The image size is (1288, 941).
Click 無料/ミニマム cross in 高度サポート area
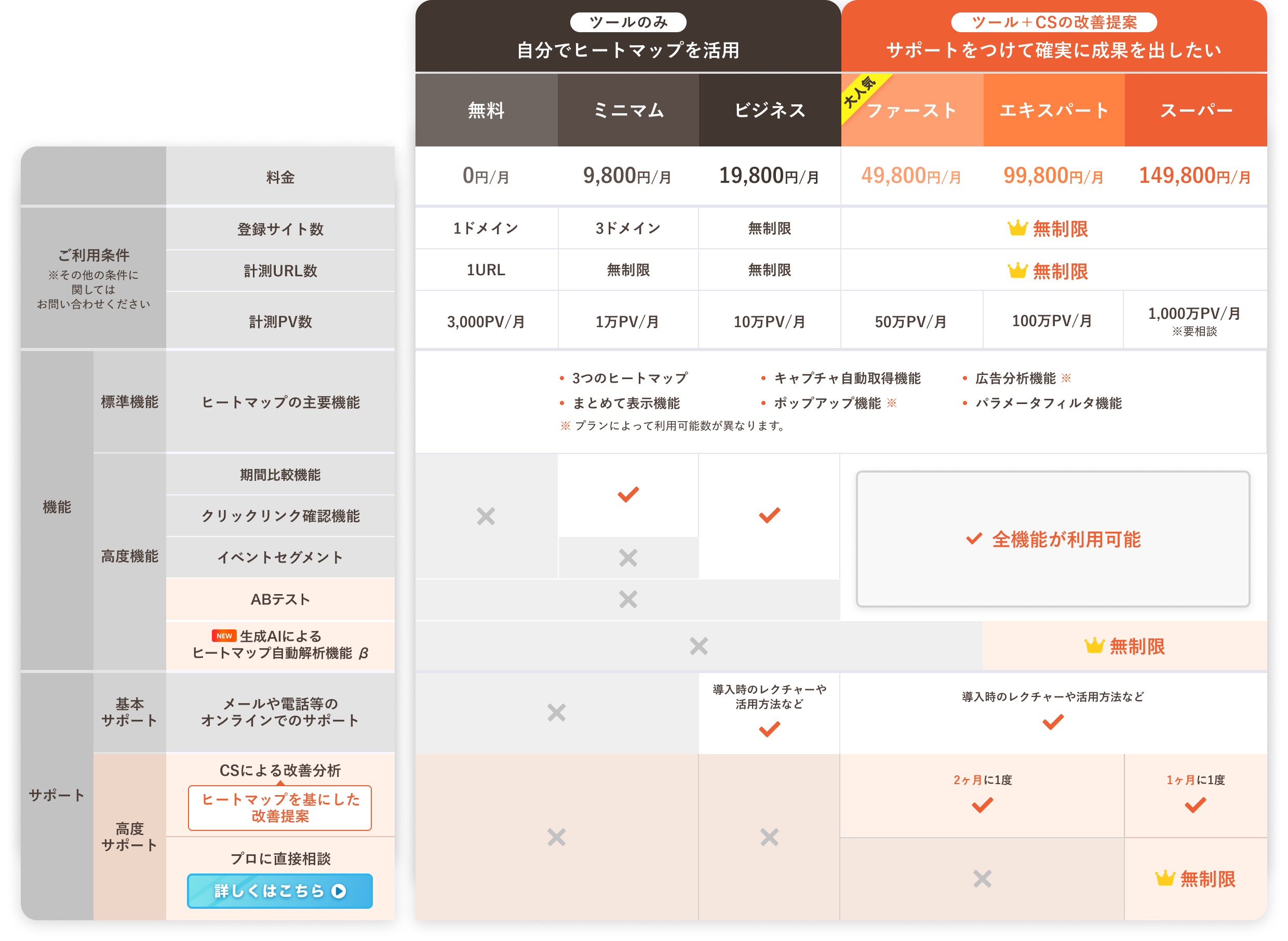(556, 837)
